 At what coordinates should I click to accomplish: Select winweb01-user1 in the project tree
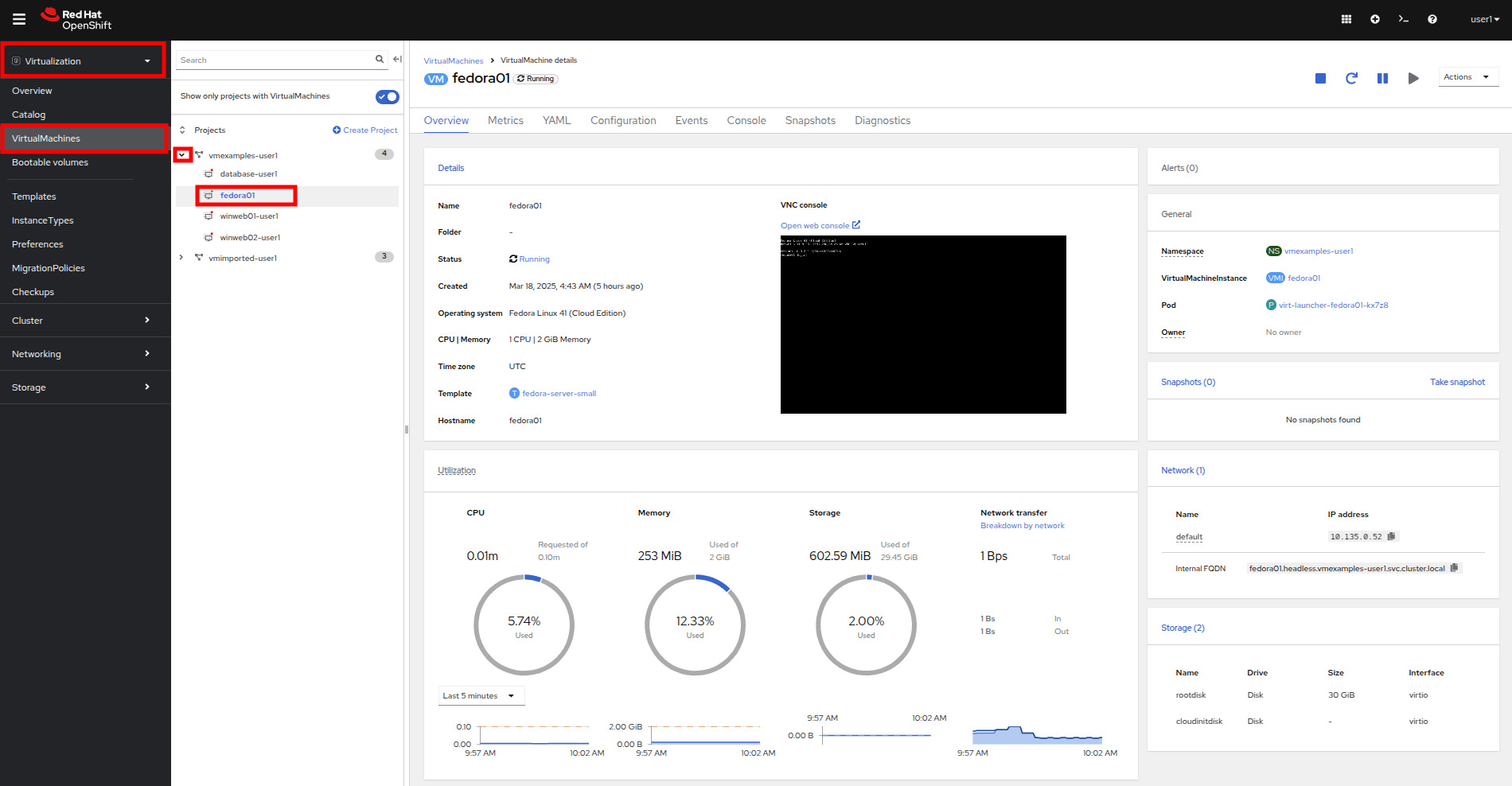click(249, 216)
